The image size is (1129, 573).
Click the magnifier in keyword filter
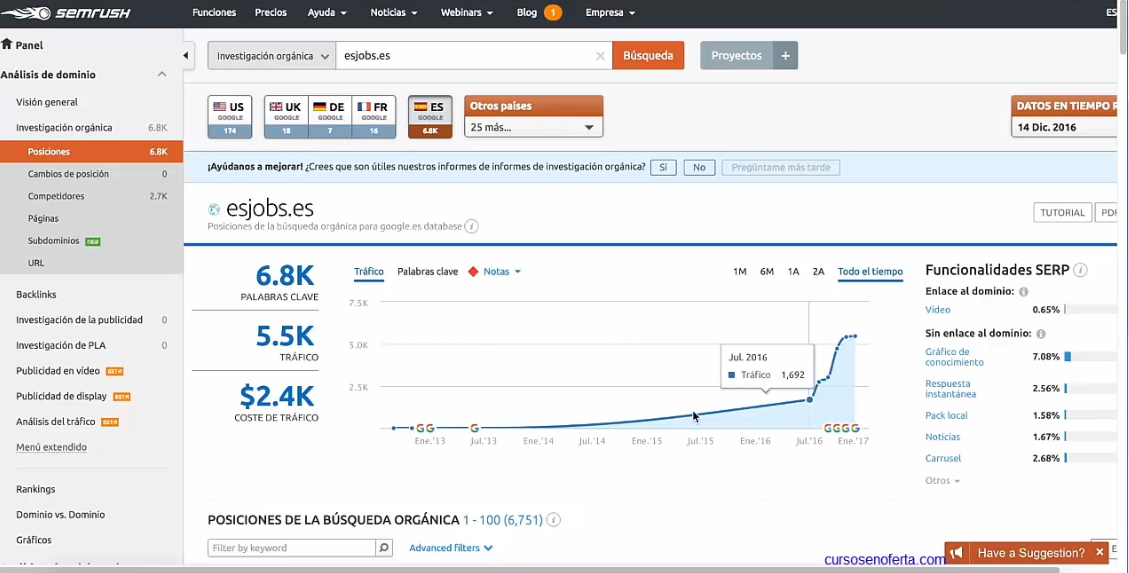pyautogui.click(x=384, y=548)
